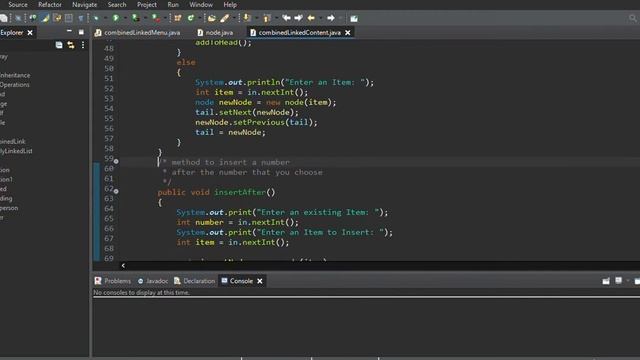640x360 pixels.
Task: Click the Debug bug icon in toolbar
Action: tap(96, 18)
